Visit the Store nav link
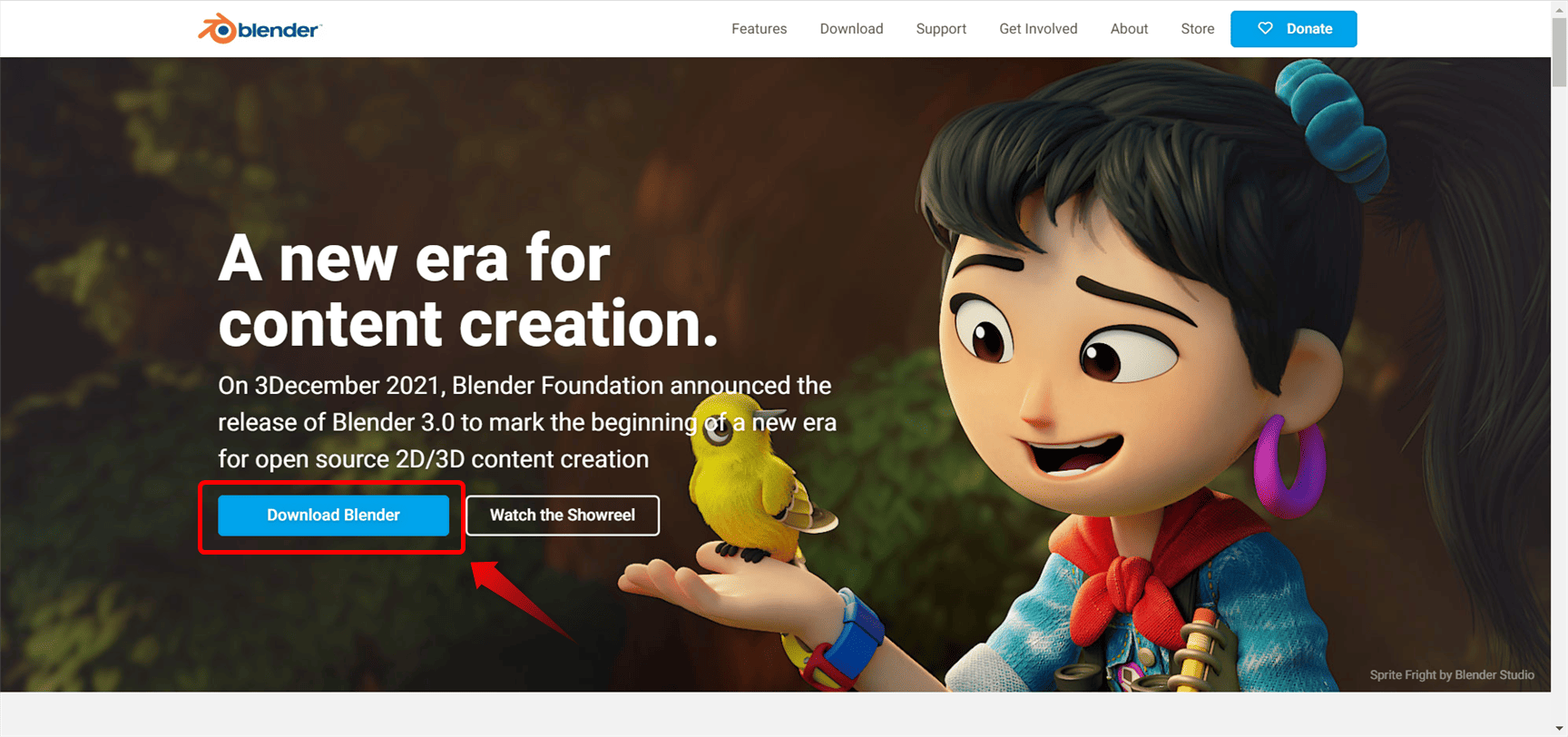Screen dimensions: 1568x737 coord(1197,29)
